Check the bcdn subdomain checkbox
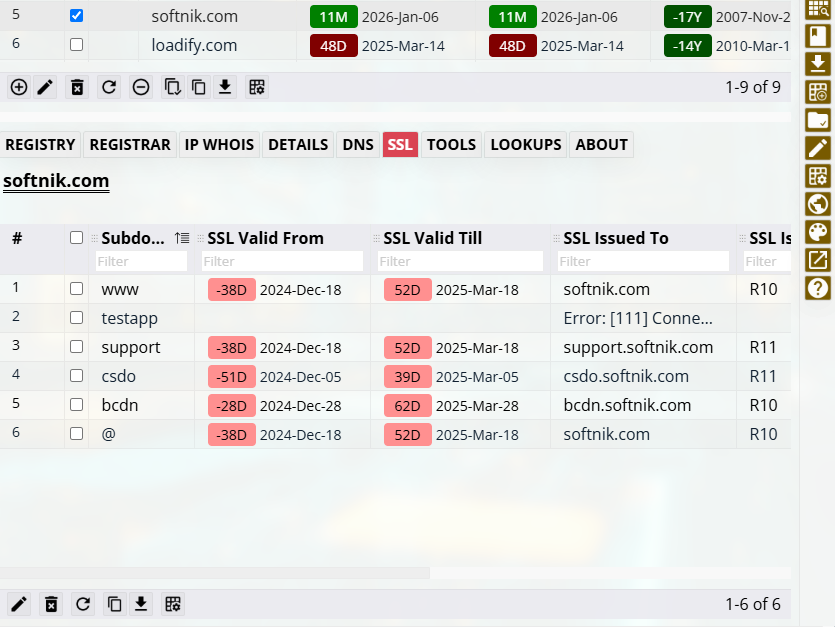The width and height of the screenshot is (835, 627). tap(77, 404)
